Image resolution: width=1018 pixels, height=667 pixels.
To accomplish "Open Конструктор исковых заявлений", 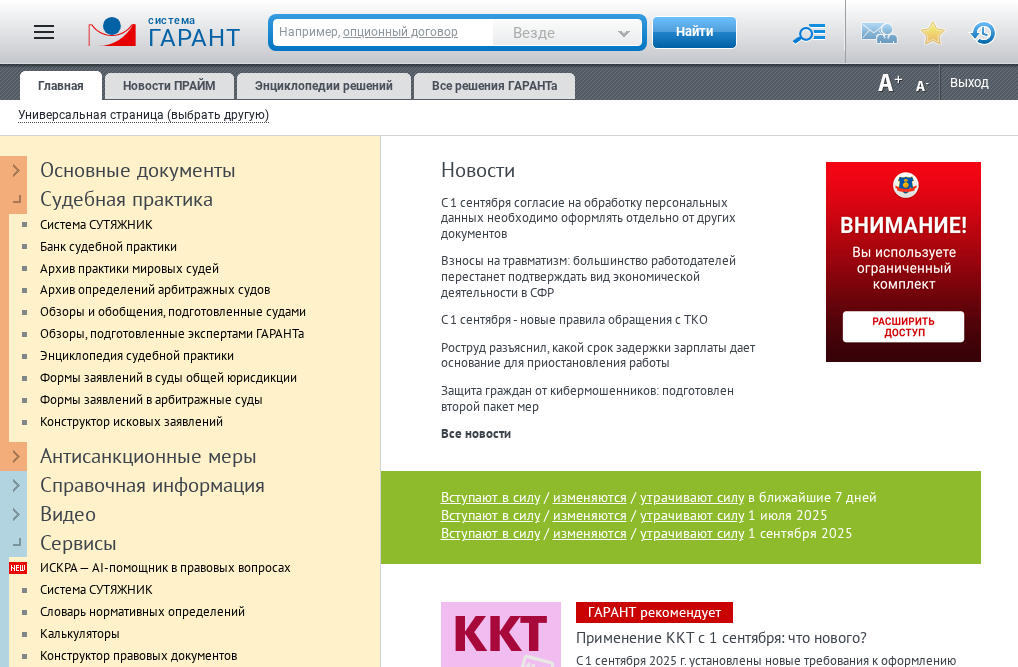I will pos(131,422).
